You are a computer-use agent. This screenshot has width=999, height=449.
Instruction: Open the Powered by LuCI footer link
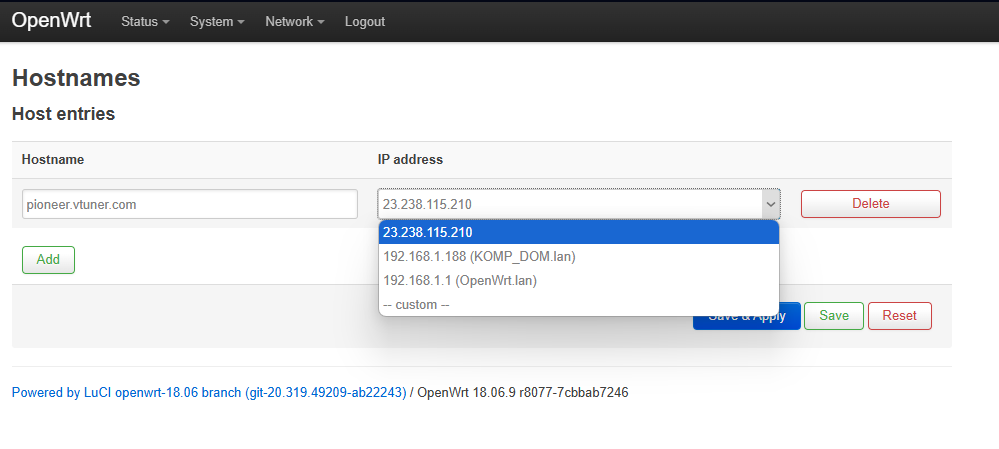(209, 392)
